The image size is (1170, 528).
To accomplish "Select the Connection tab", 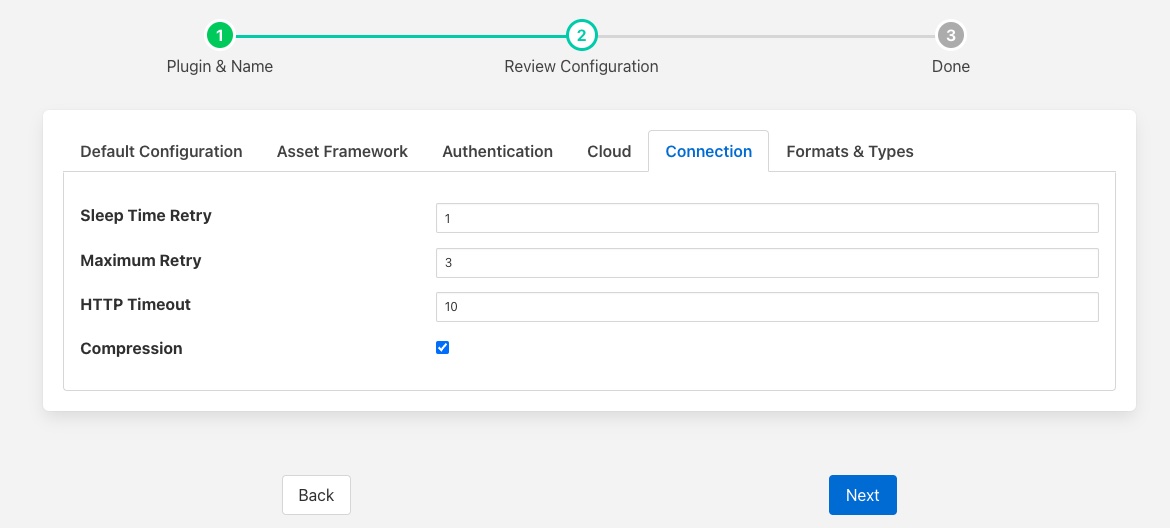I will tap(708, 151).
